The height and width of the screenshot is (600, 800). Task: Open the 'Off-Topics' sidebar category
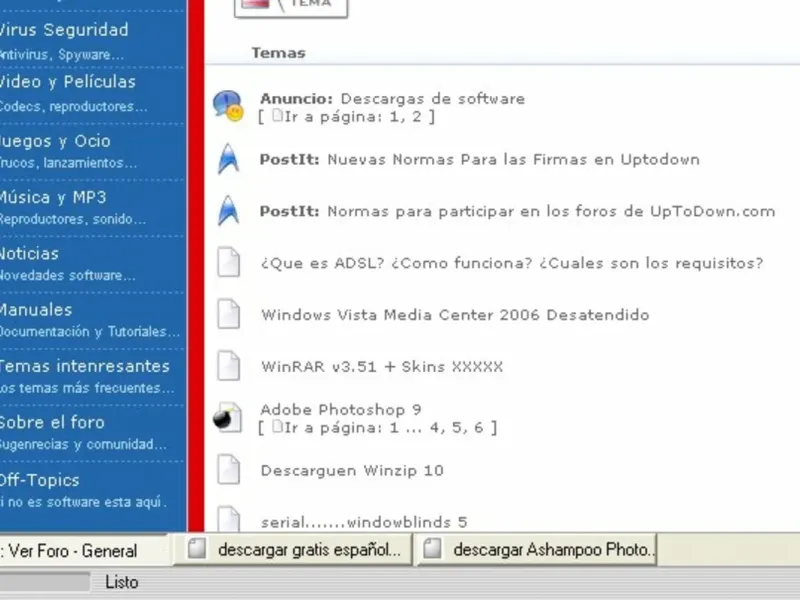tap(40, 480)
